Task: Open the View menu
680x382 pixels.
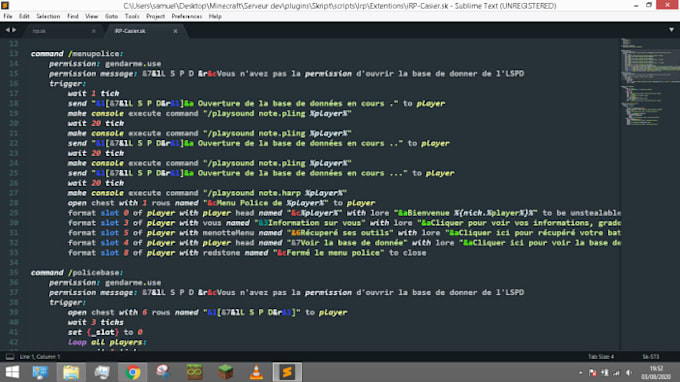Action: [92, 16]
